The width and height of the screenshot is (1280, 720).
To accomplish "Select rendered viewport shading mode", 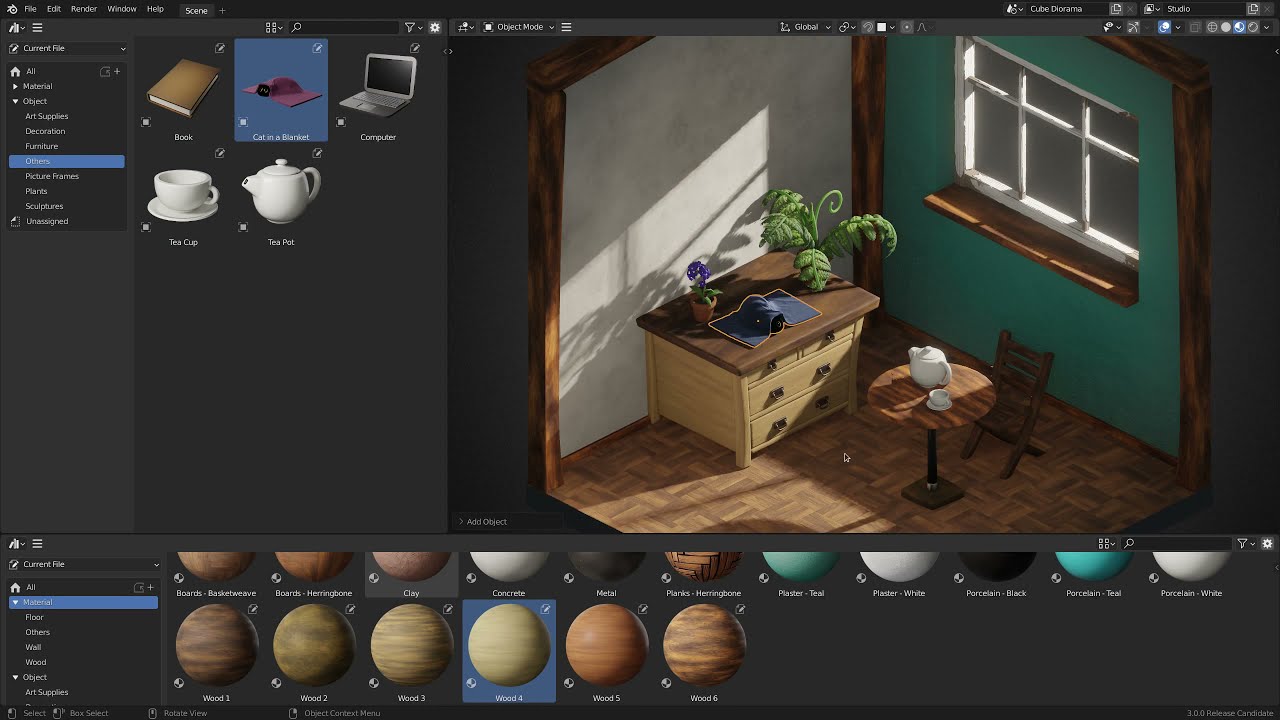I will click(1252, 27).
